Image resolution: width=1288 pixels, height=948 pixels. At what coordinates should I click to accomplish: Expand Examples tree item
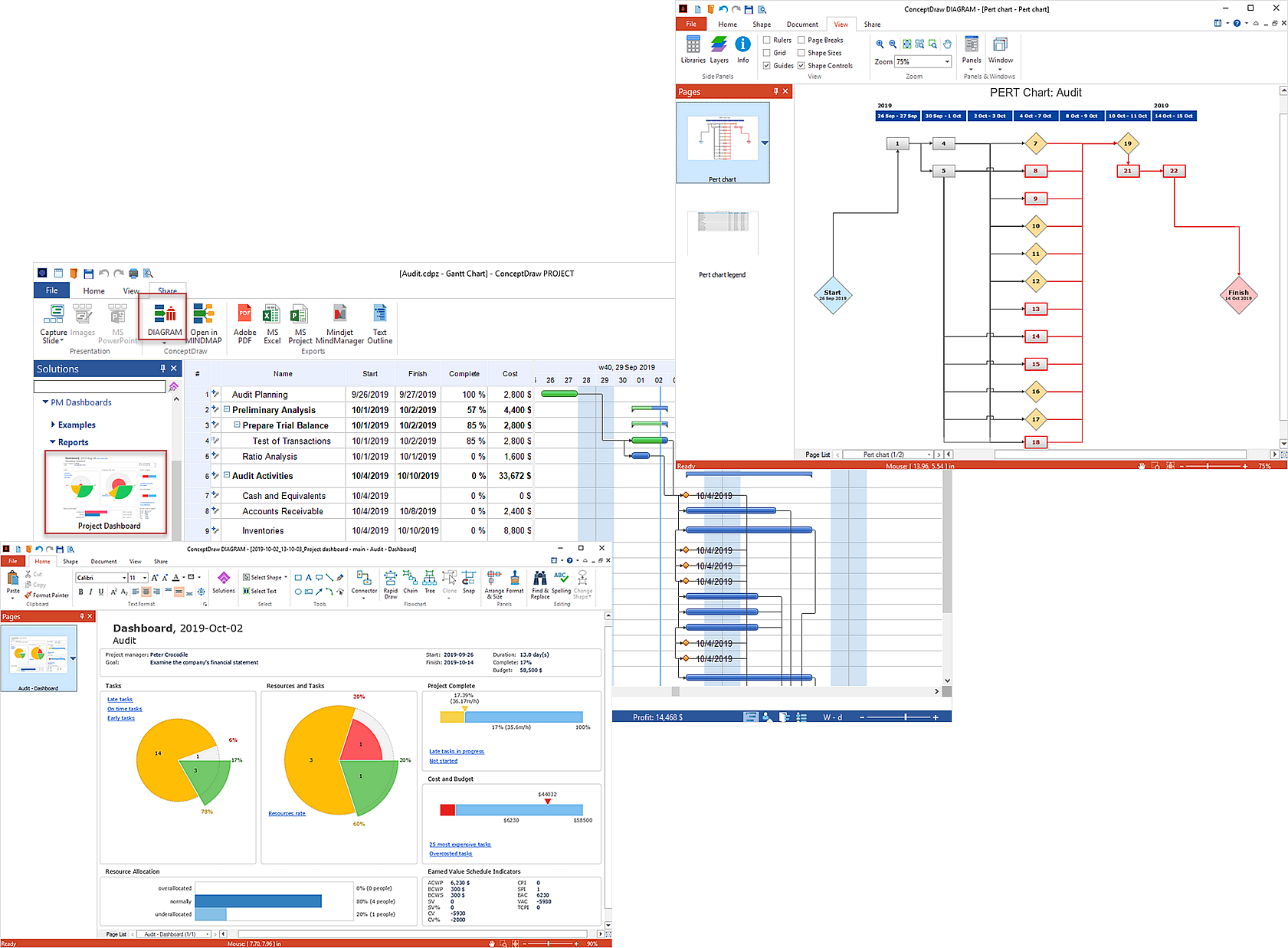pos(53,425)
